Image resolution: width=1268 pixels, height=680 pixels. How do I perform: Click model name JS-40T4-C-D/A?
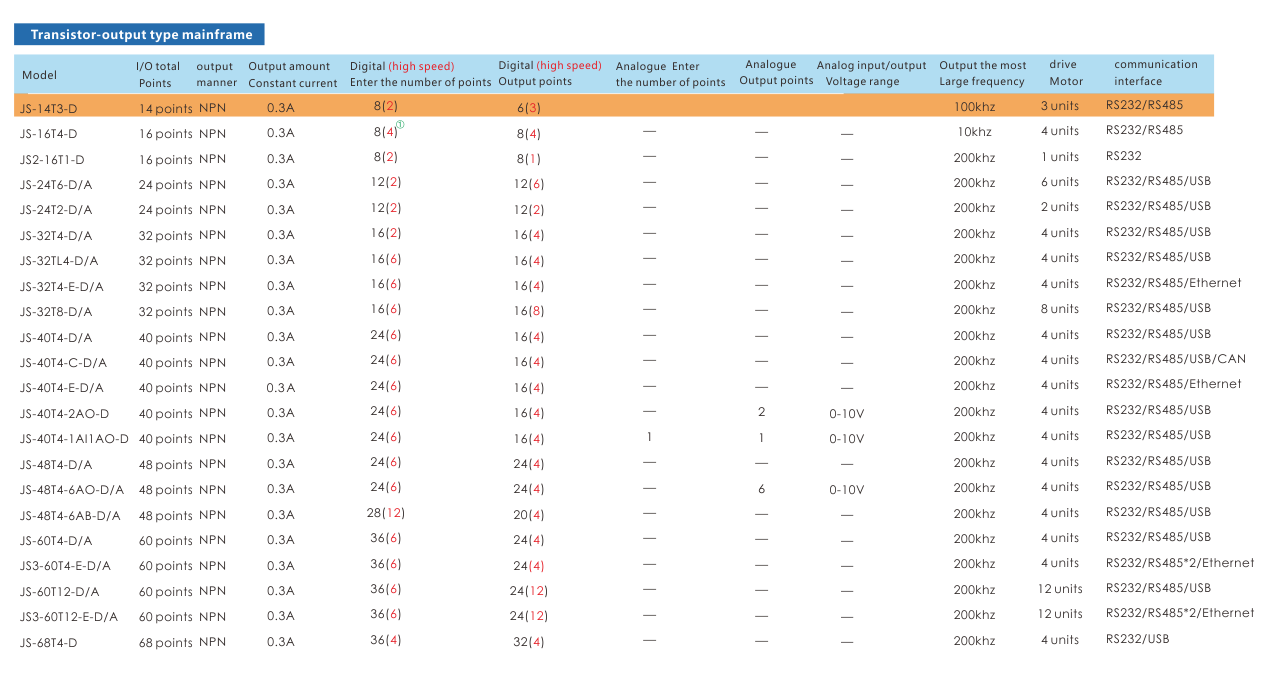[x=63, y=363]
